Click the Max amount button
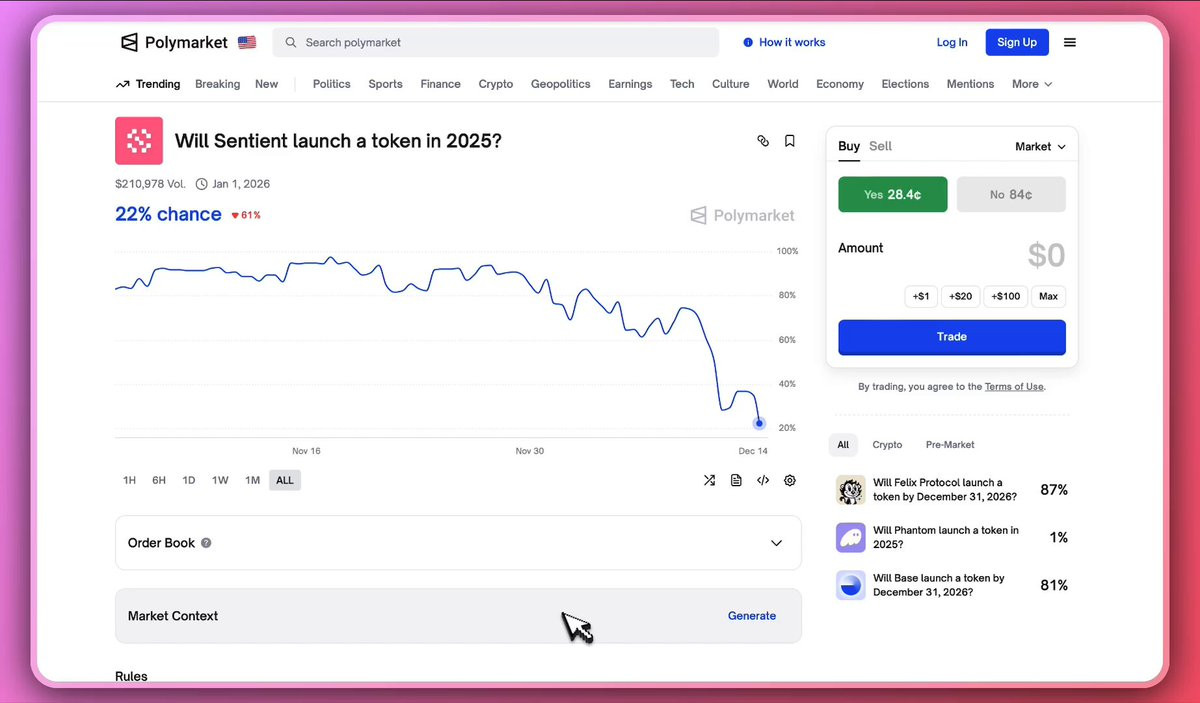 tap(1048, 296)
